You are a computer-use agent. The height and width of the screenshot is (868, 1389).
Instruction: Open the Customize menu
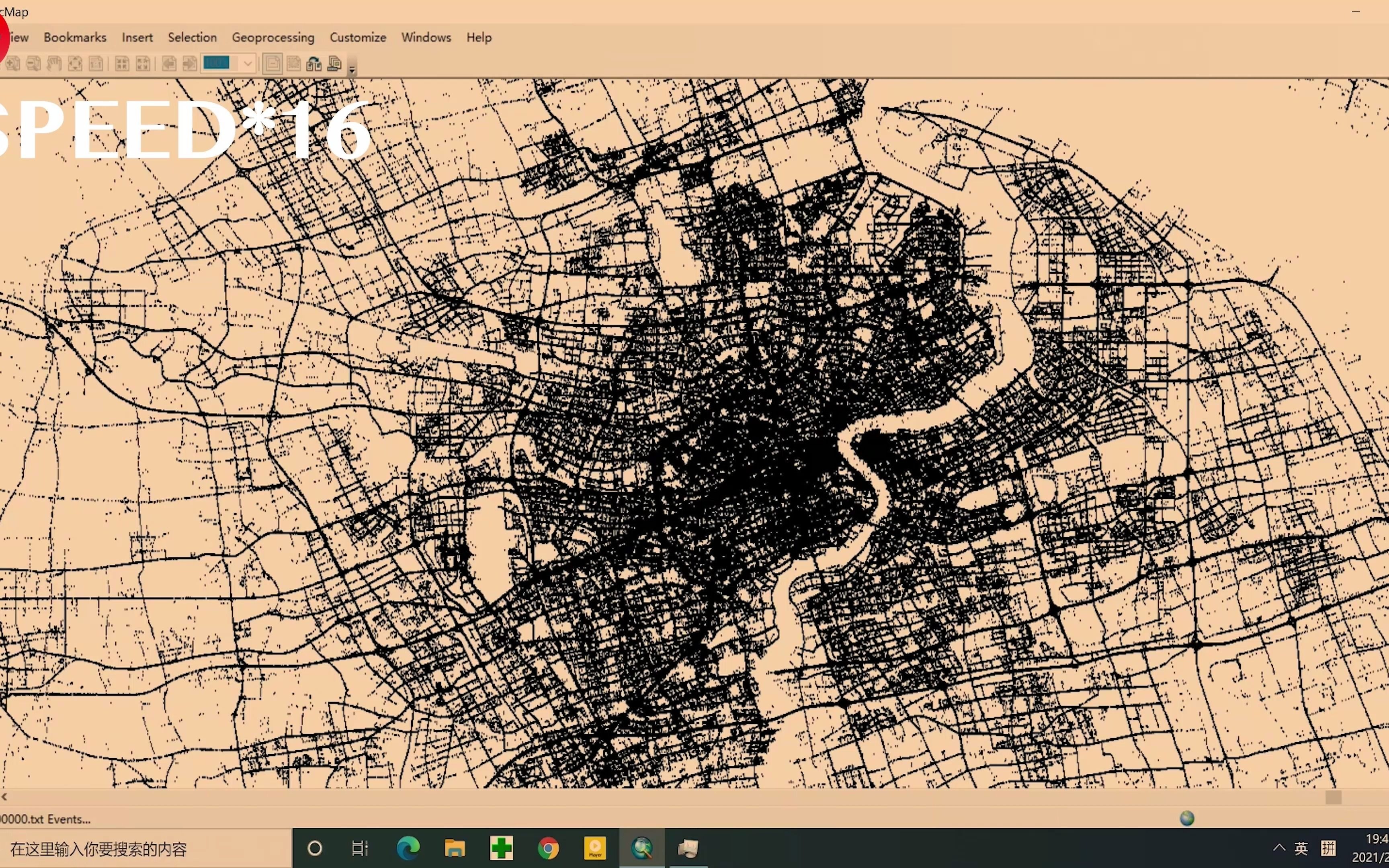tap(358, 37)
